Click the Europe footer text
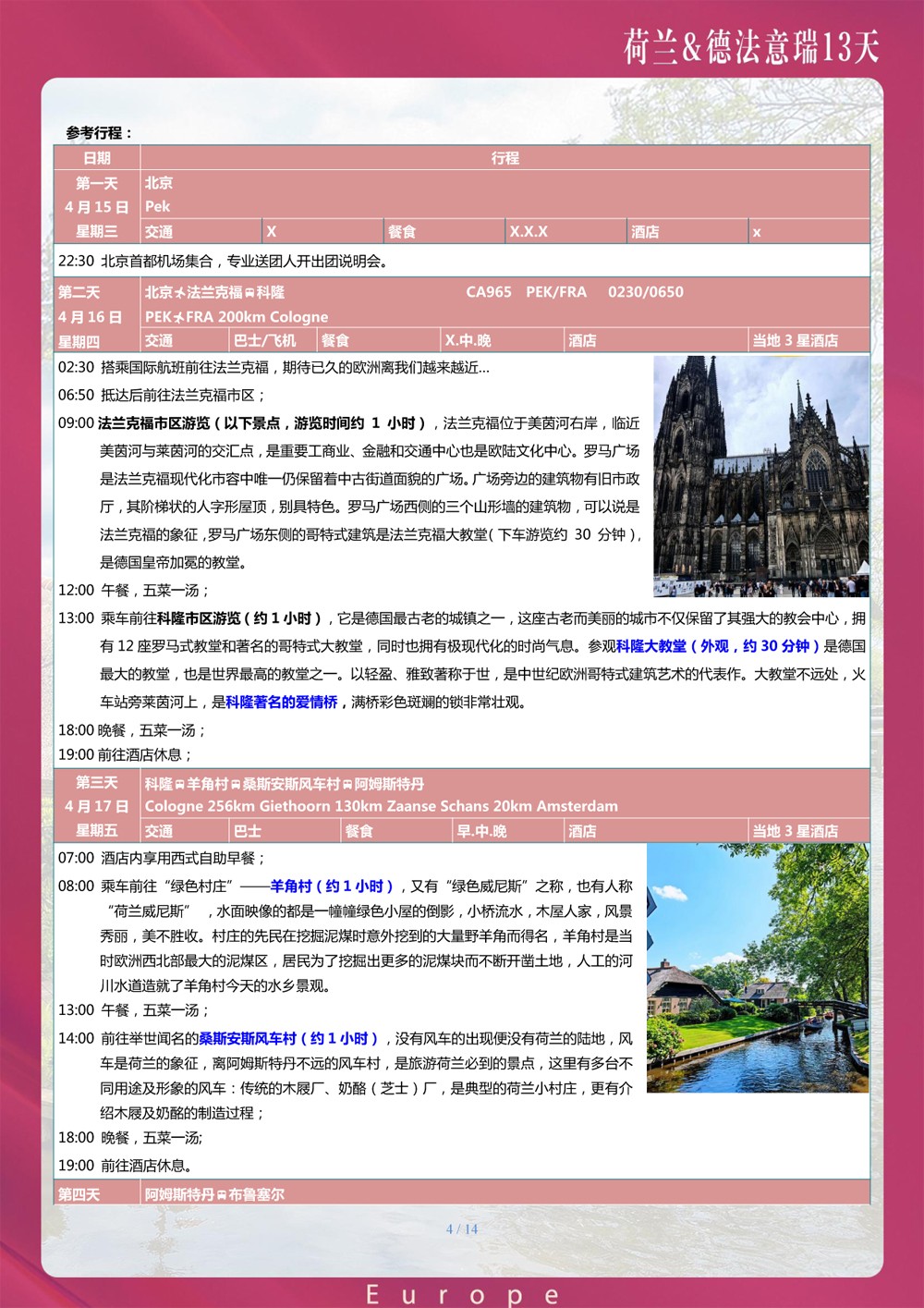This screenshot has width=924, height=1308. pyautogui.click(x=462, y=1294)
